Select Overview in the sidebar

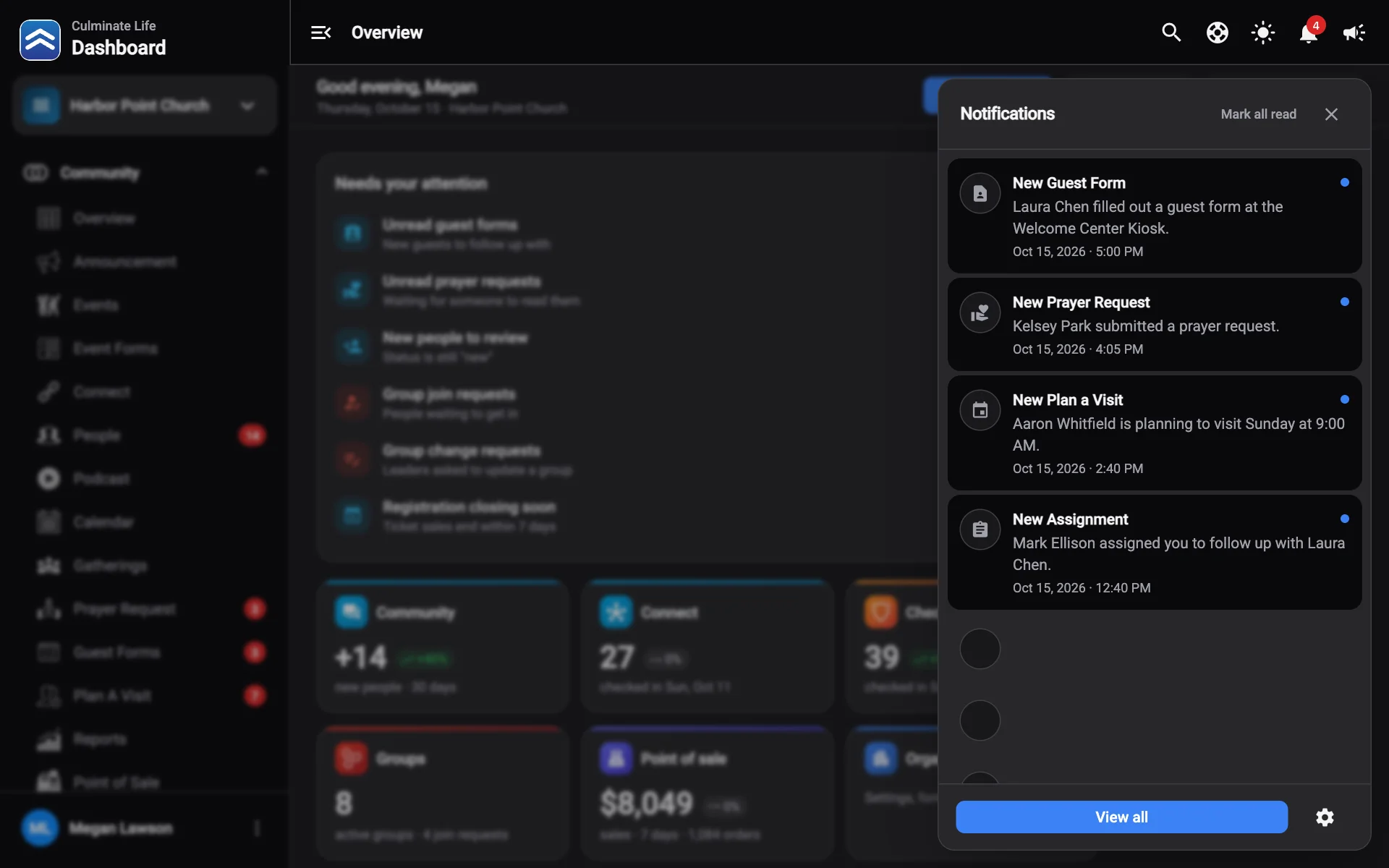(145, 218)
